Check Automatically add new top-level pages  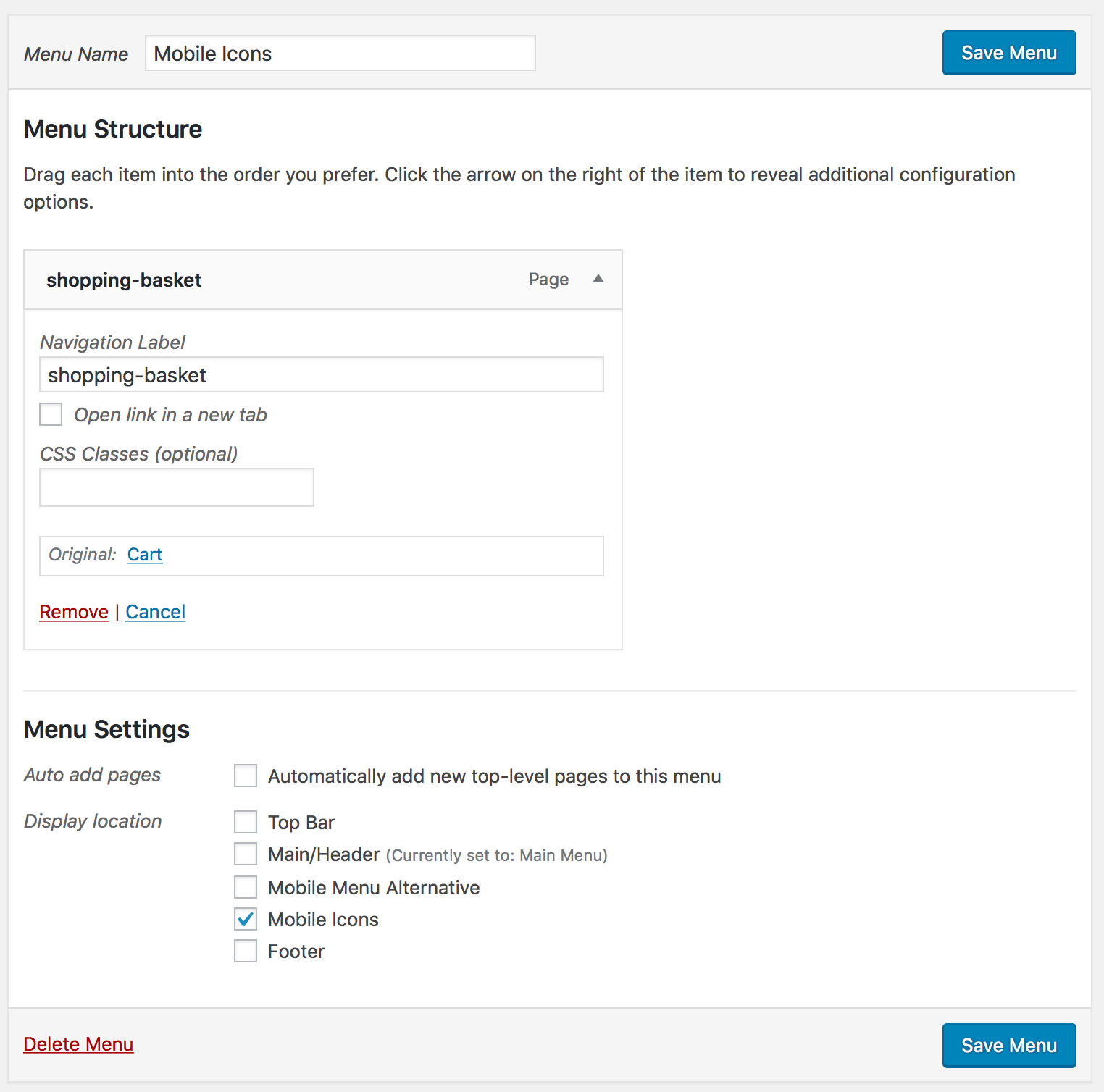click(x=246, y=776)
